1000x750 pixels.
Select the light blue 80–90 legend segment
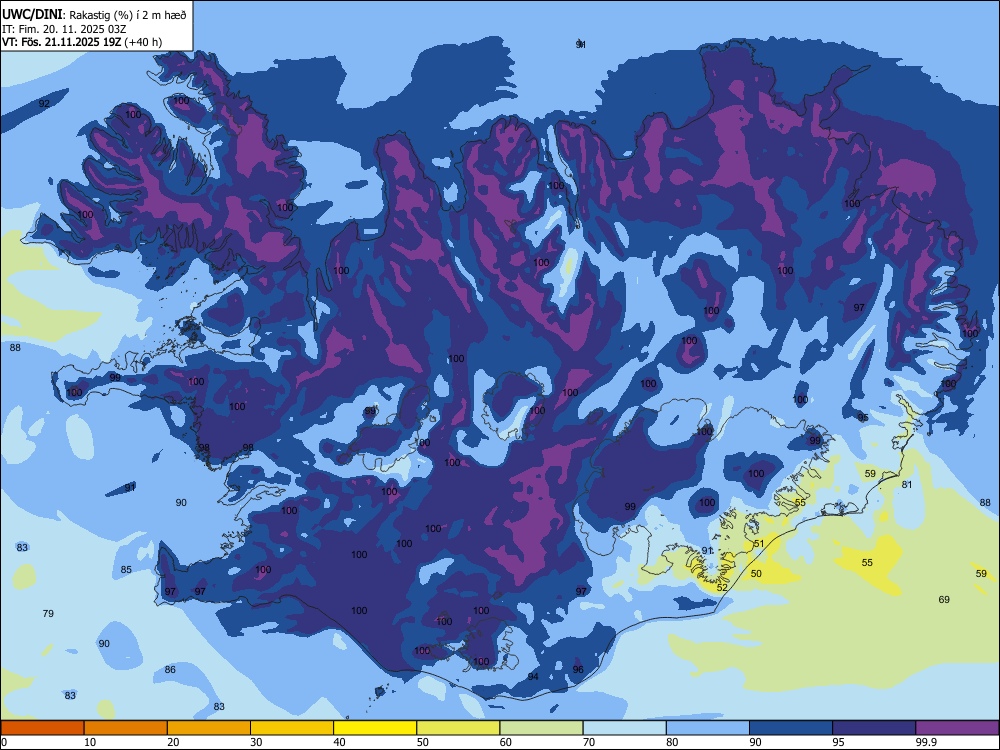[708, 728]
